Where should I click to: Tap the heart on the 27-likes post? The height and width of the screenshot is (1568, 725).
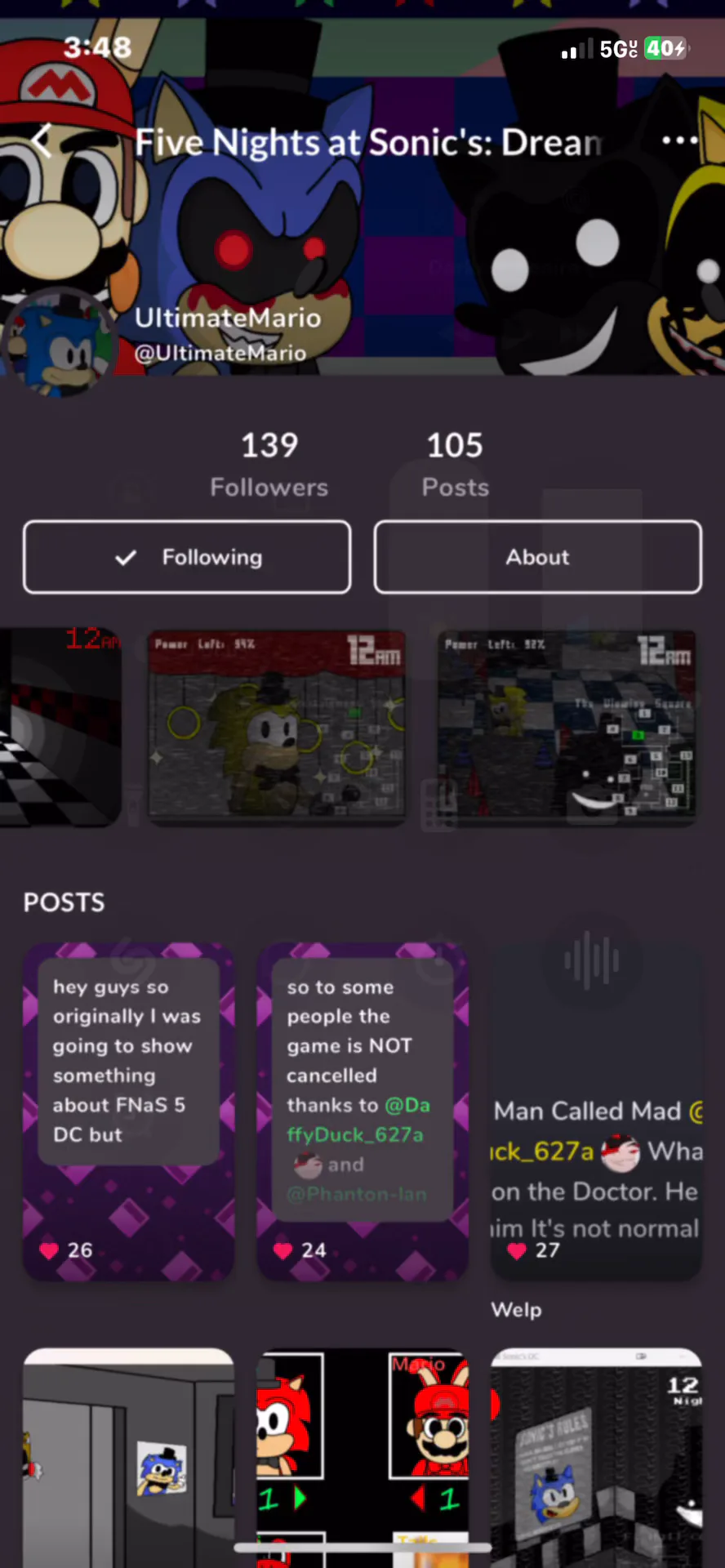516,1250
